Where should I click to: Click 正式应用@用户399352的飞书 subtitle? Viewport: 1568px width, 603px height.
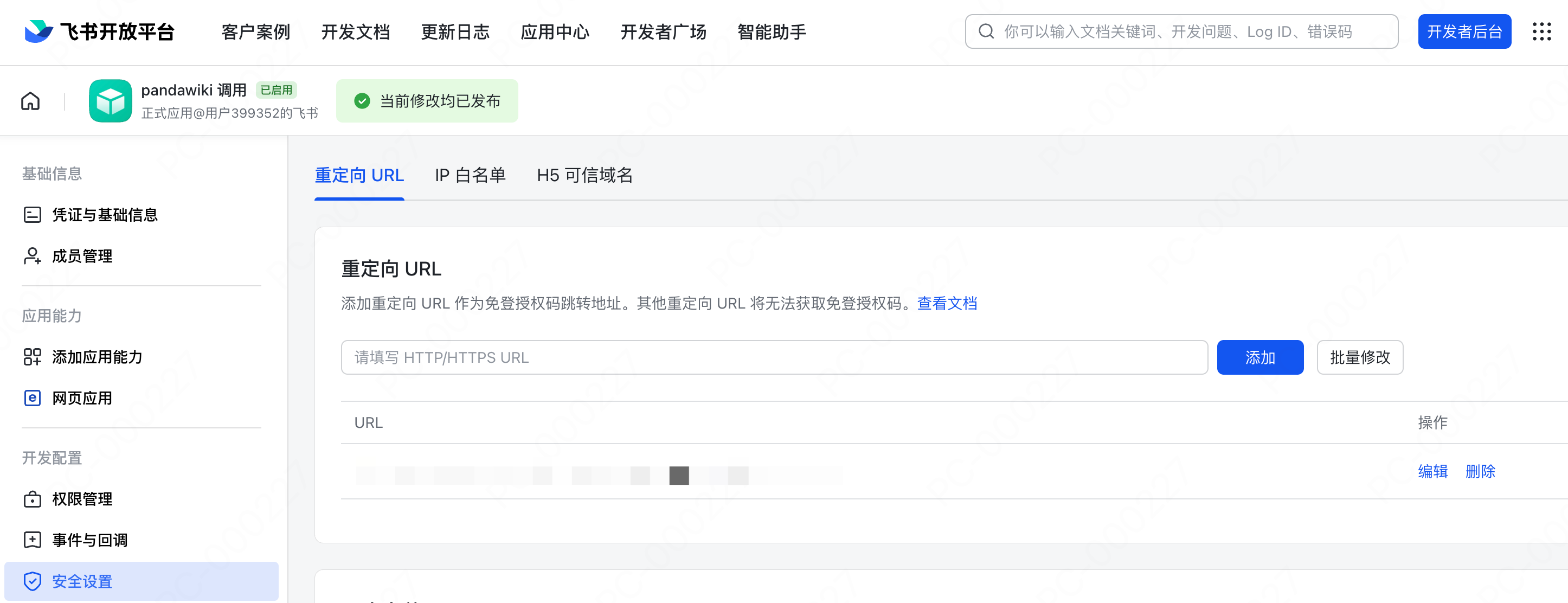pos(229,113)
